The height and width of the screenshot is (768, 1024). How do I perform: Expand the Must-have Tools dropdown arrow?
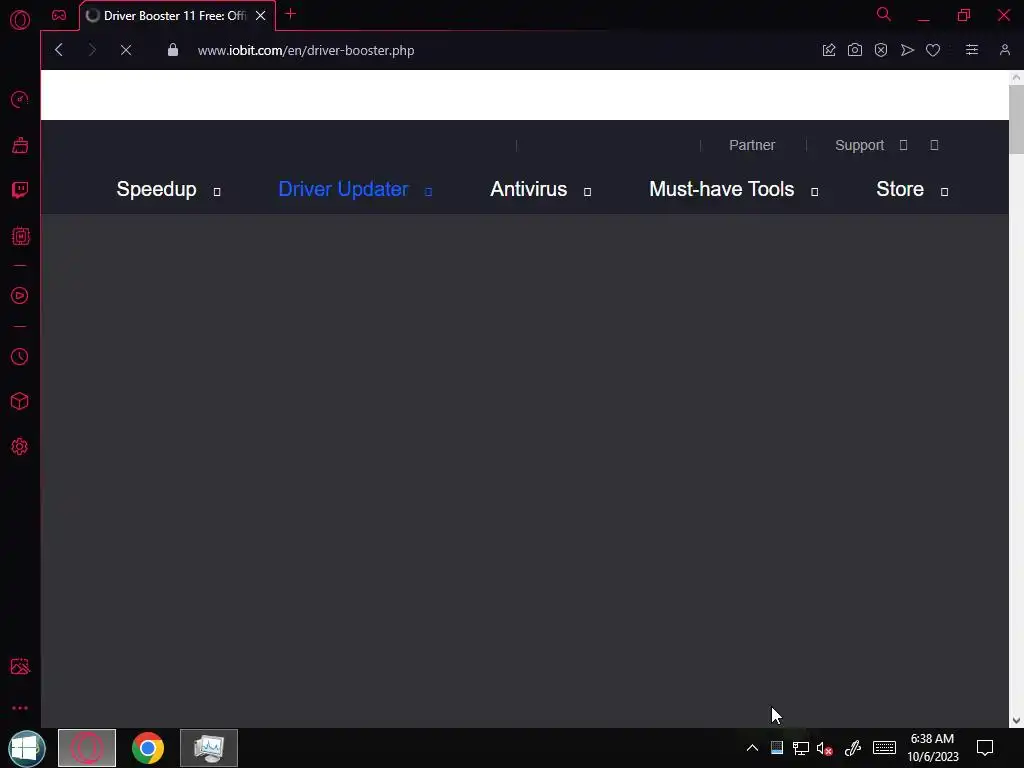pos(814,191)
